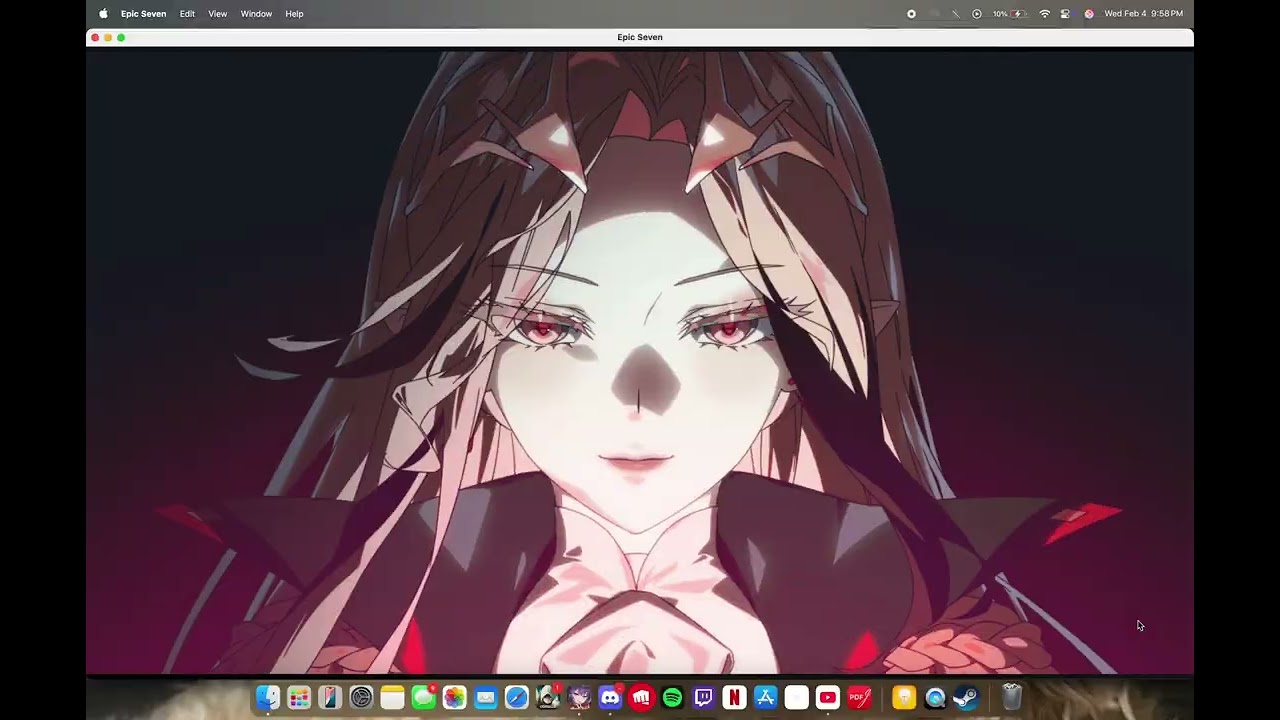This screenshot has height=720, width=1280.
Task: Switch to Epic Seven in the Dock
Action: [x=579, y=697]
